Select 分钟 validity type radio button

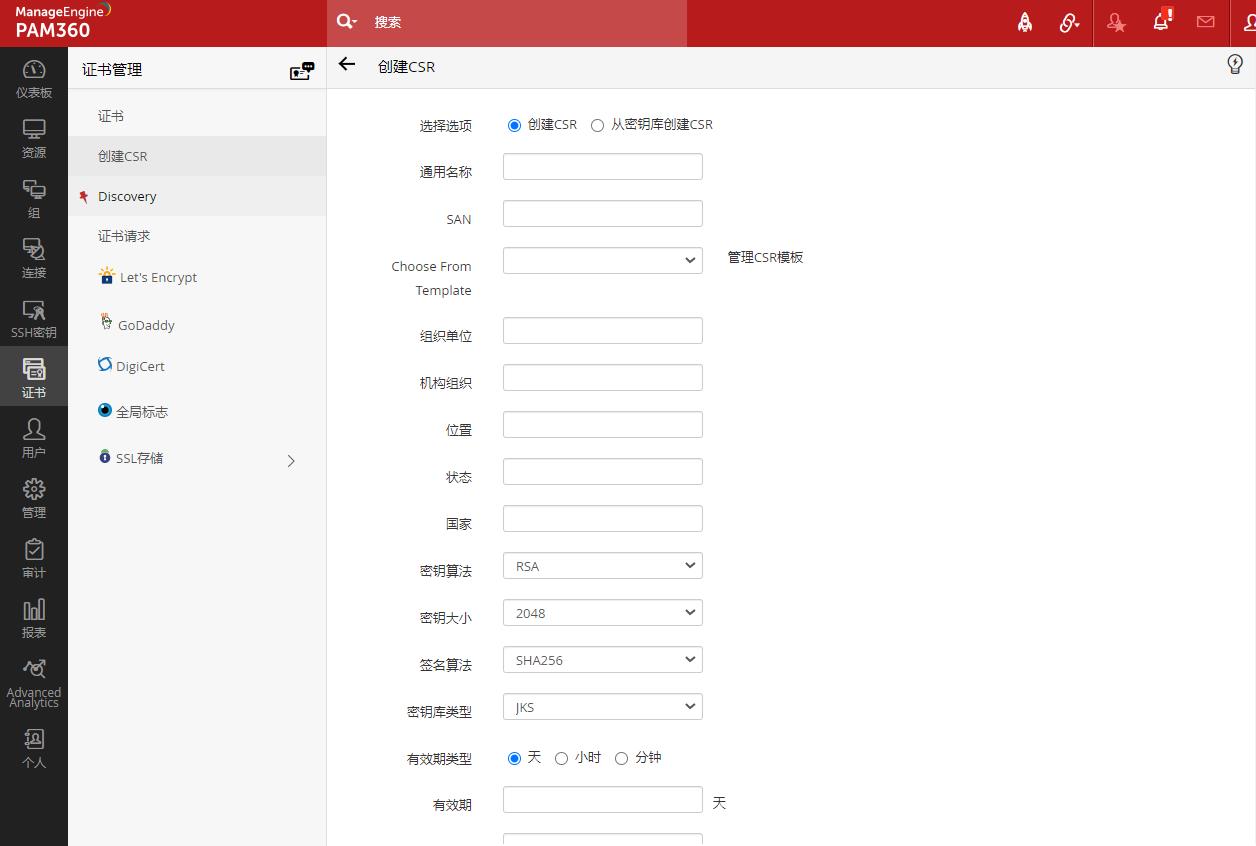(622, 759)
